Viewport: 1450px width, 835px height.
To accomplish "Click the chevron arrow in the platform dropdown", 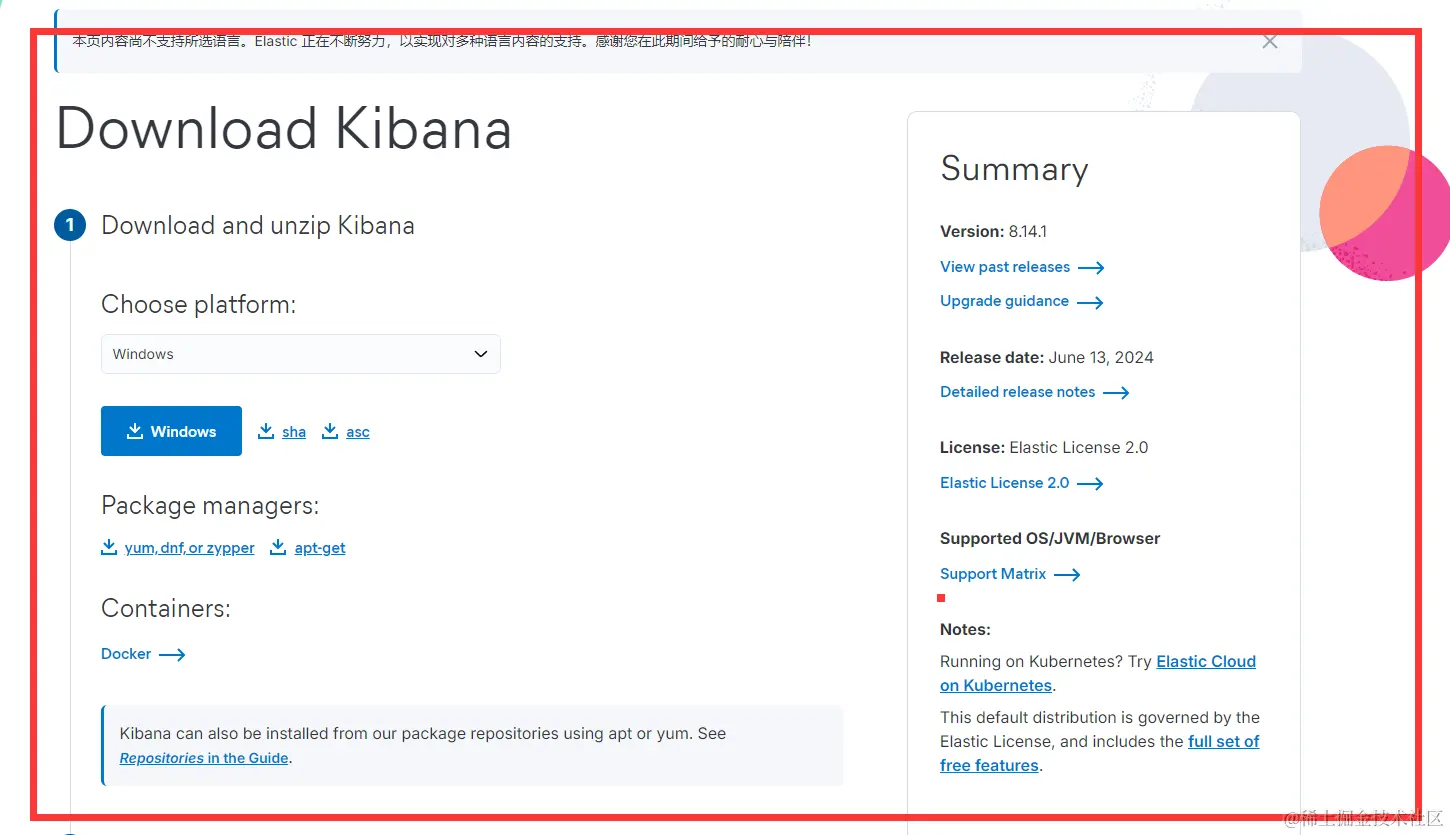I will pos(481,354).
